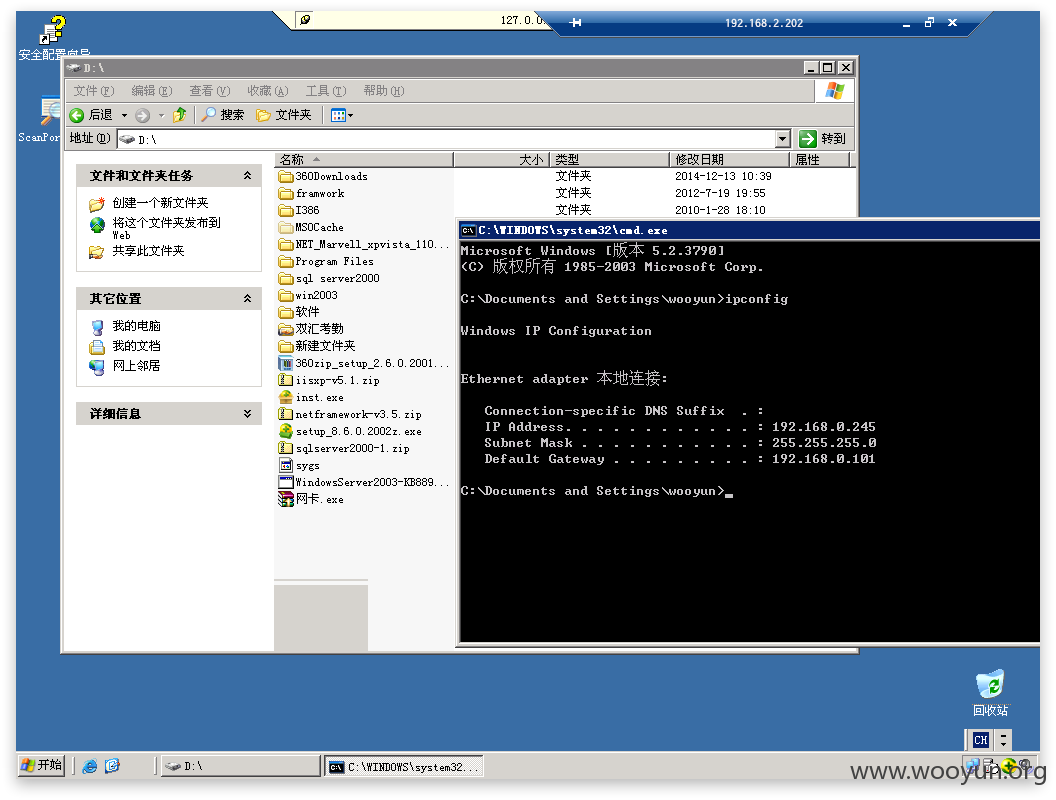Launch Internet Explorer from quick launch
This screenshot has height=800, width=1056.
[90, 766]
